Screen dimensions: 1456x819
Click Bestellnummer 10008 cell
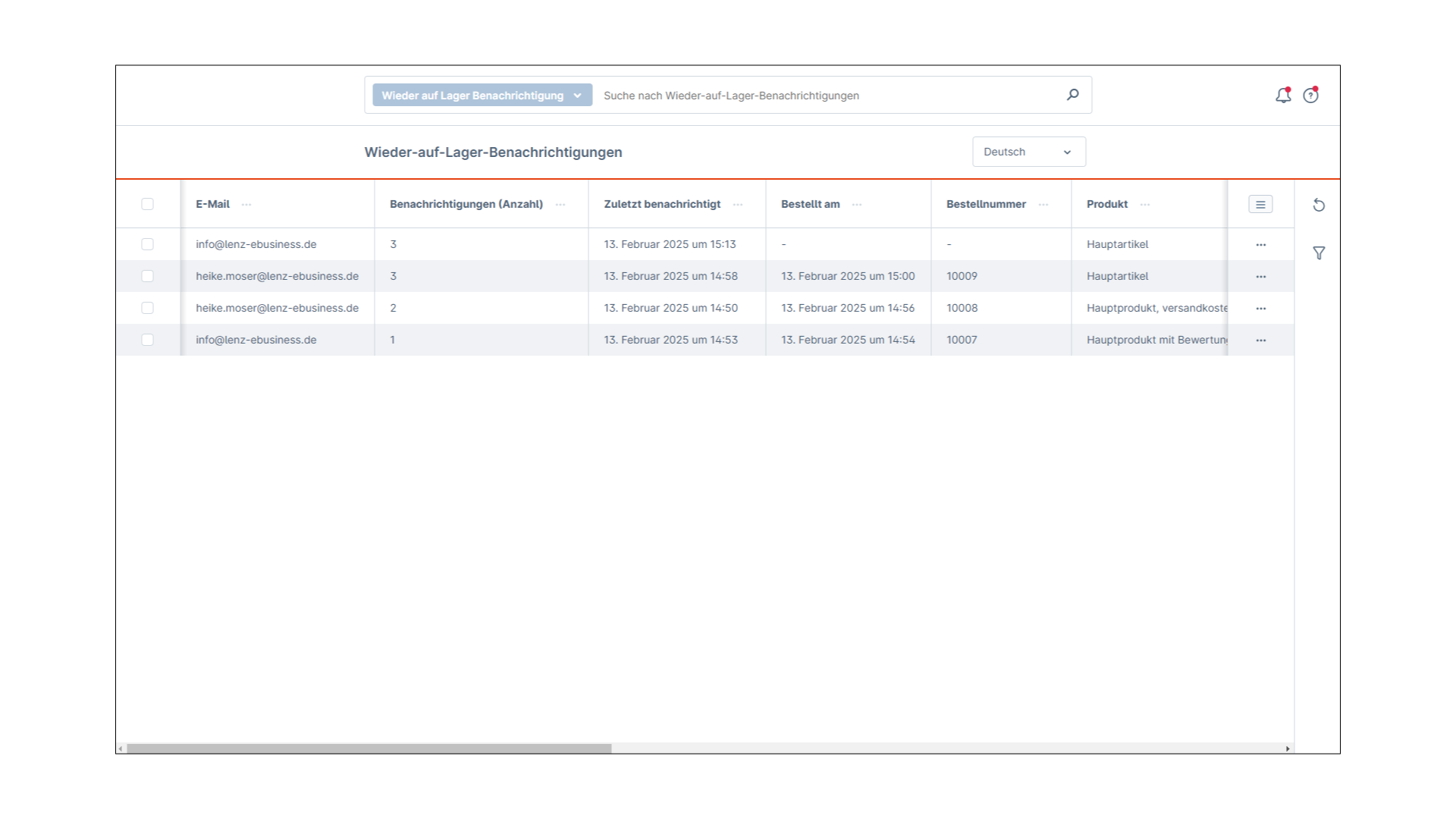click(962, 308)
